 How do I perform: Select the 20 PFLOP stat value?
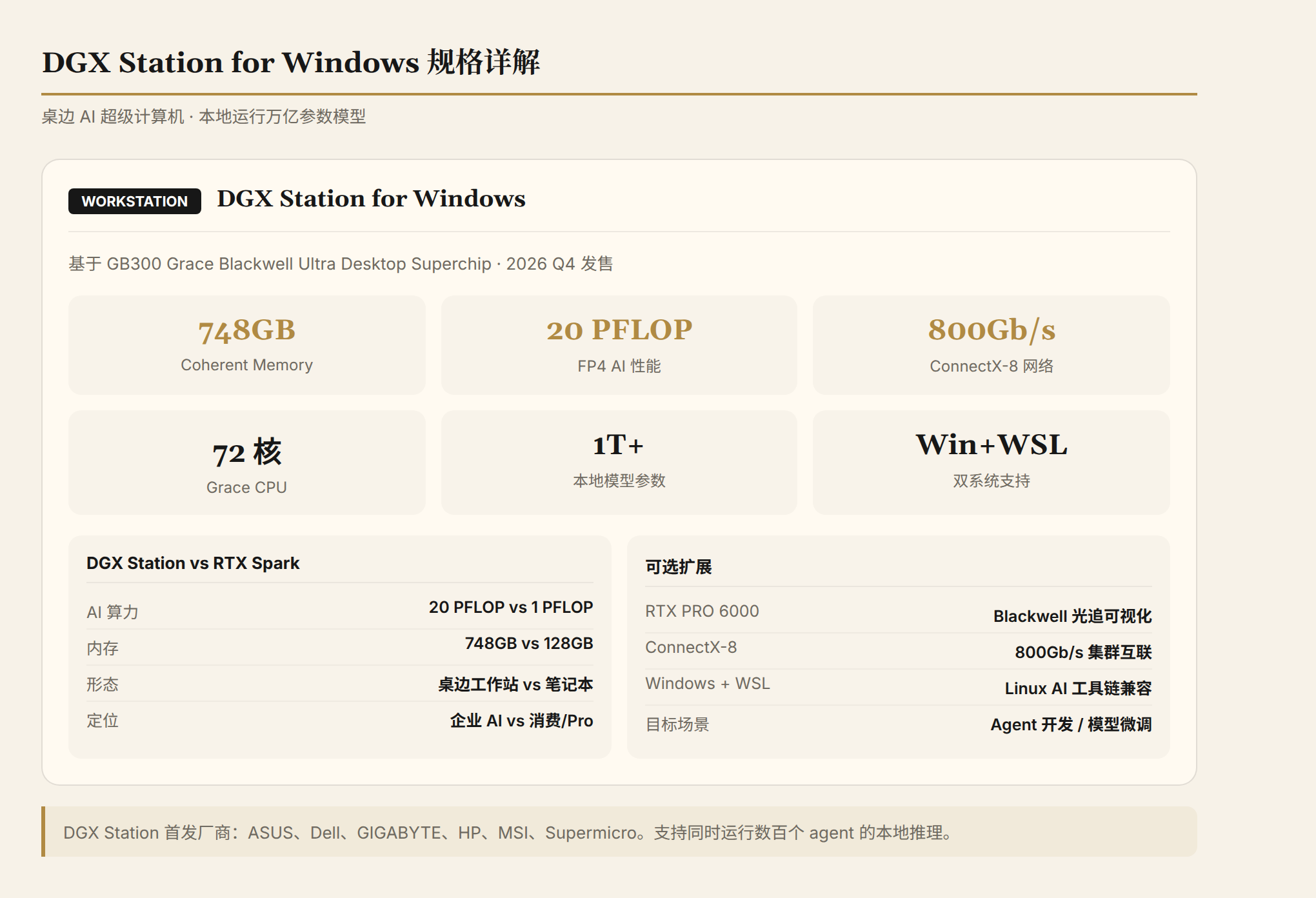619,330
